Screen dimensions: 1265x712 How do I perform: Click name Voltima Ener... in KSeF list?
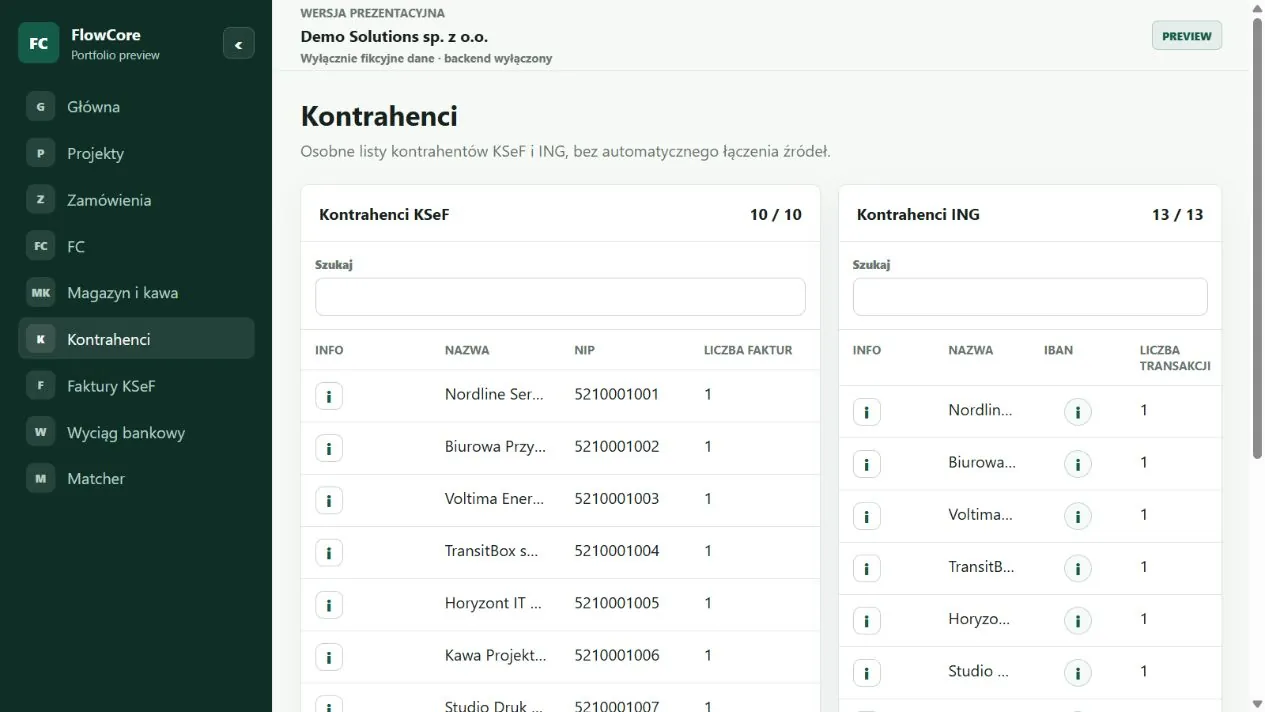tap(495, 498)
